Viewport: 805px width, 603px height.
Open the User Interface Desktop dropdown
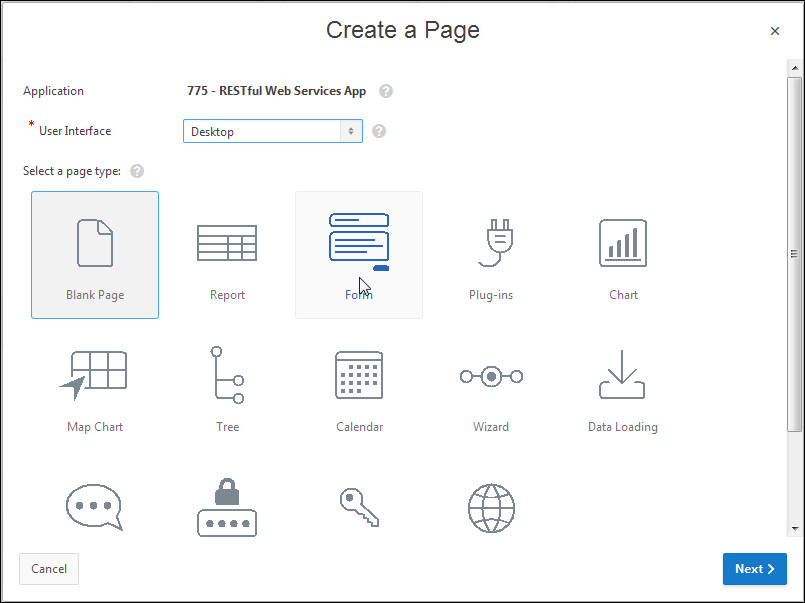click(x=273, y=131)
